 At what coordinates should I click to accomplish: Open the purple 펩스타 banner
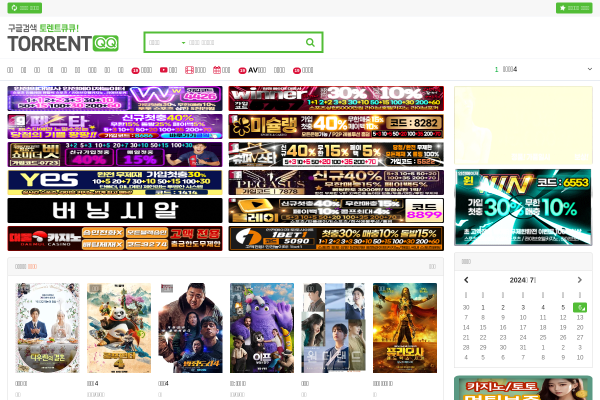(115, 126)
